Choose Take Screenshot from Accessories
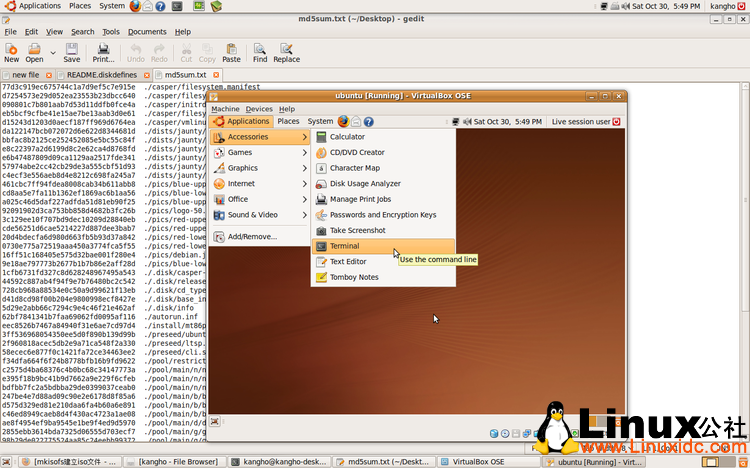This screenshot has width=750, height=468. [x=383, y=230]
